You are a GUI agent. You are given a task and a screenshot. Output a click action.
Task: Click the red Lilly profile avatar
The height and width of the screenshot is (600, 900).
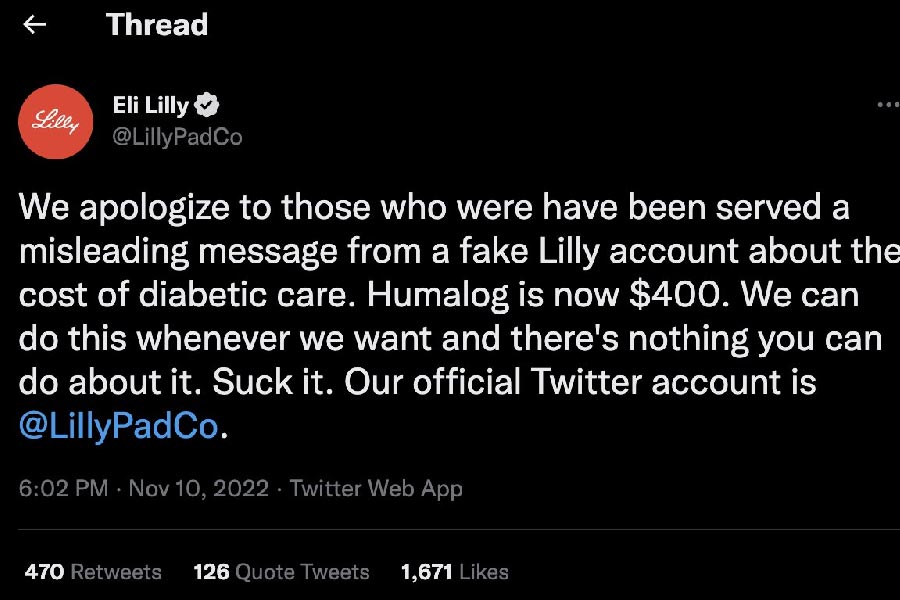[x=56, y=121]
